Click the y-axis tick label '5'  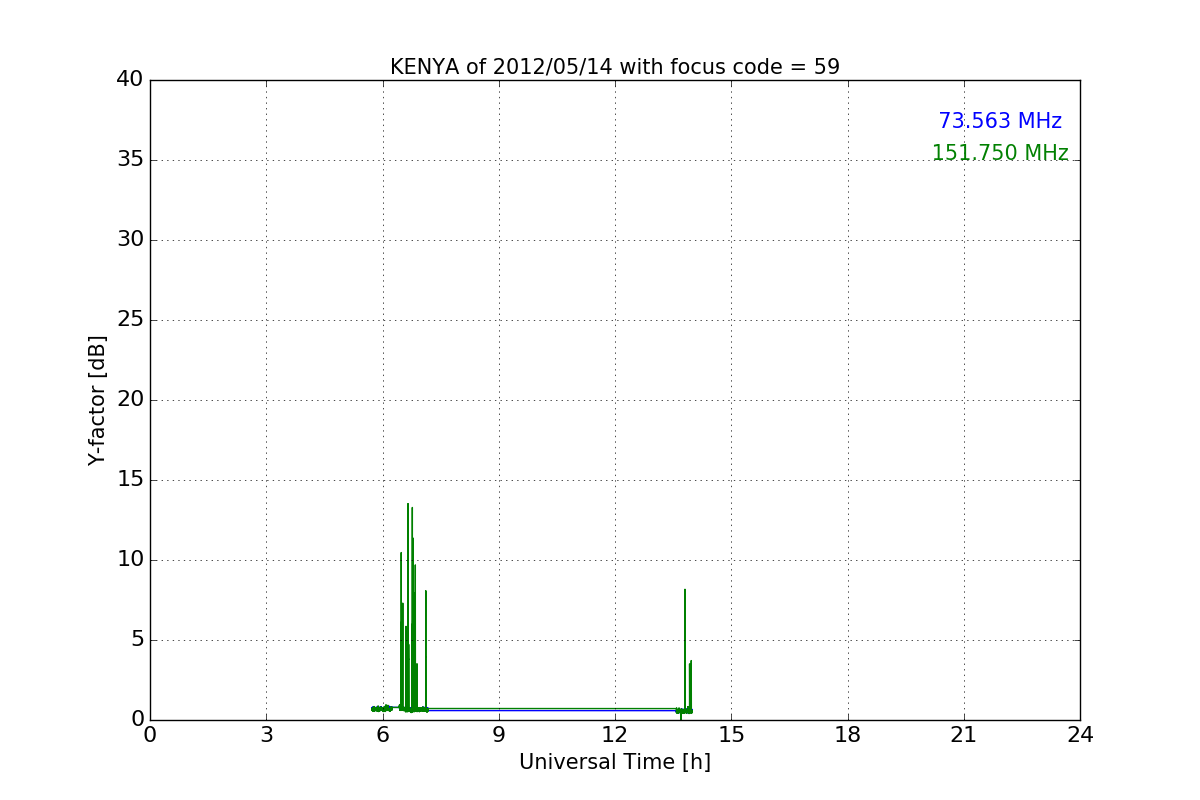point(137,640)
